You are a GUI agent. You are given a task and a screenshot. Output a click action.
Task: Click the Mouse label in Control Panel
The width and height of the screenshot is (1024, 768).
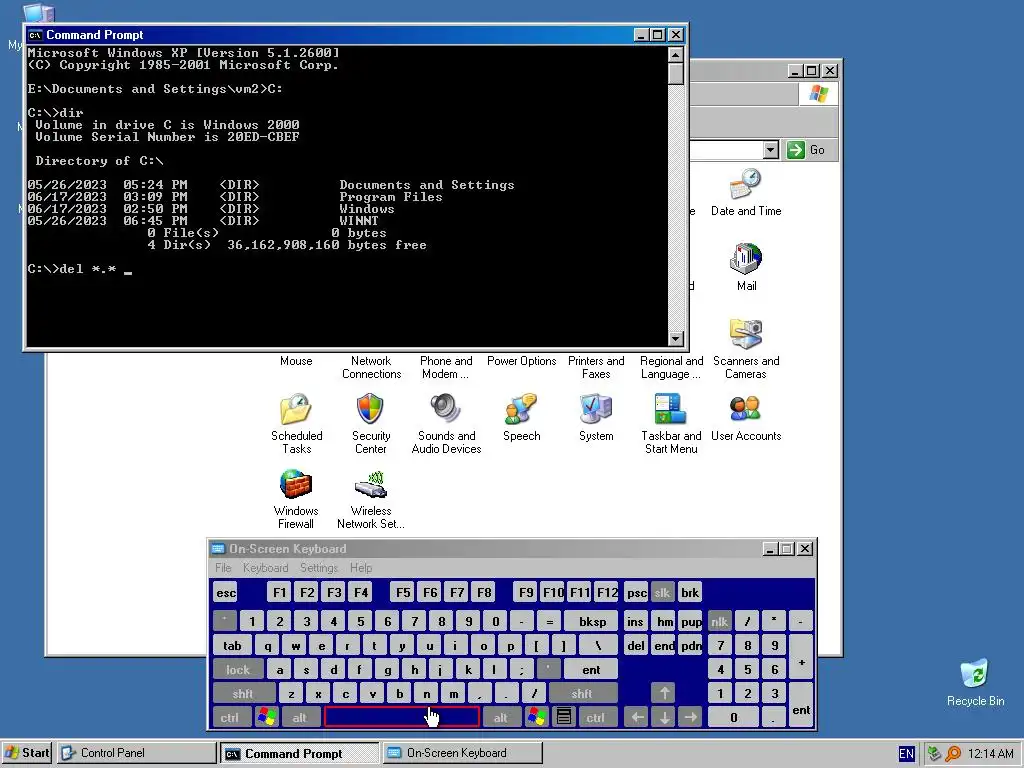click(296, 361)
